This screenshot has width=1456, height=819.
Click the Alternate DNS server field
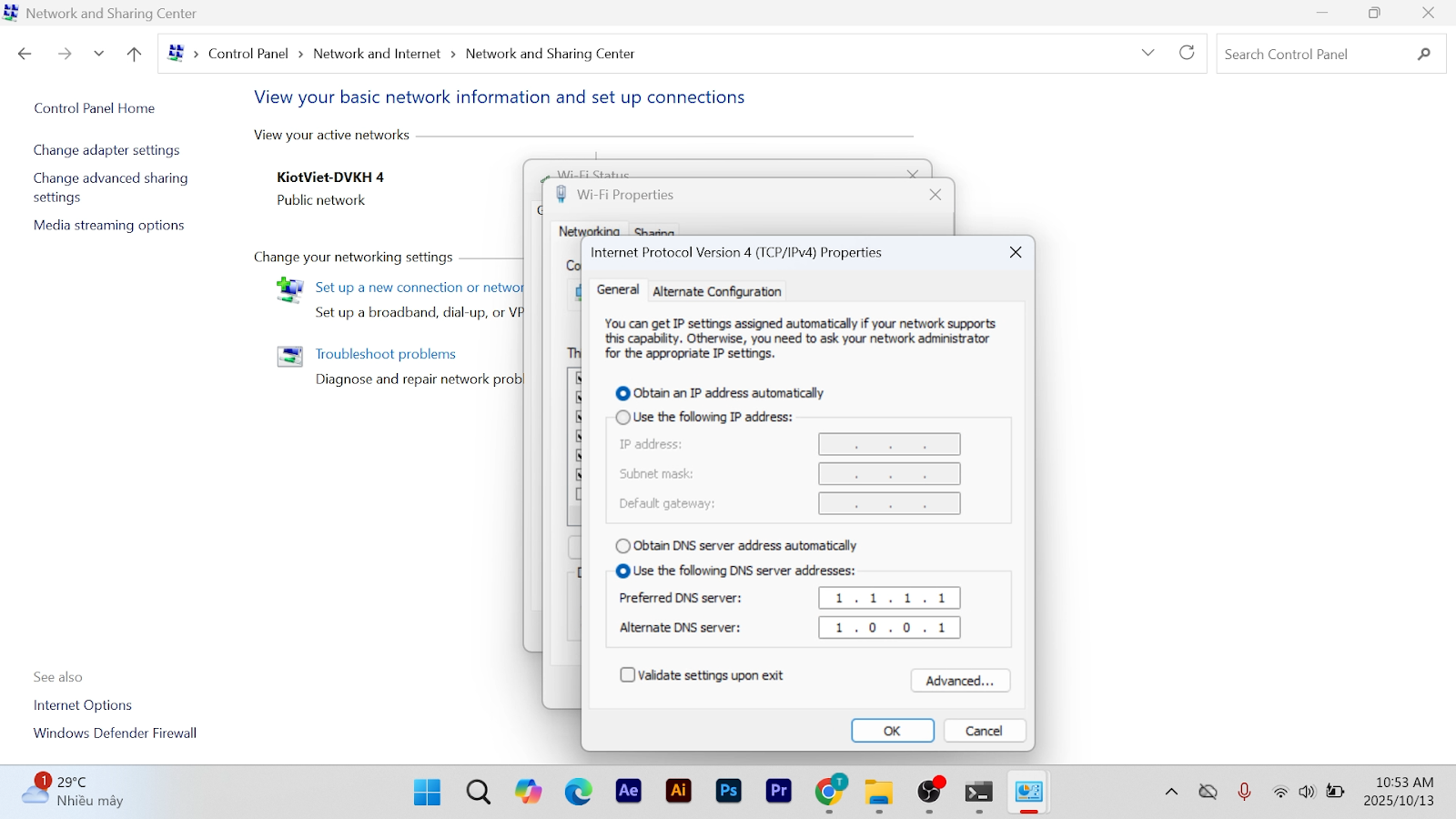(889, 628)
